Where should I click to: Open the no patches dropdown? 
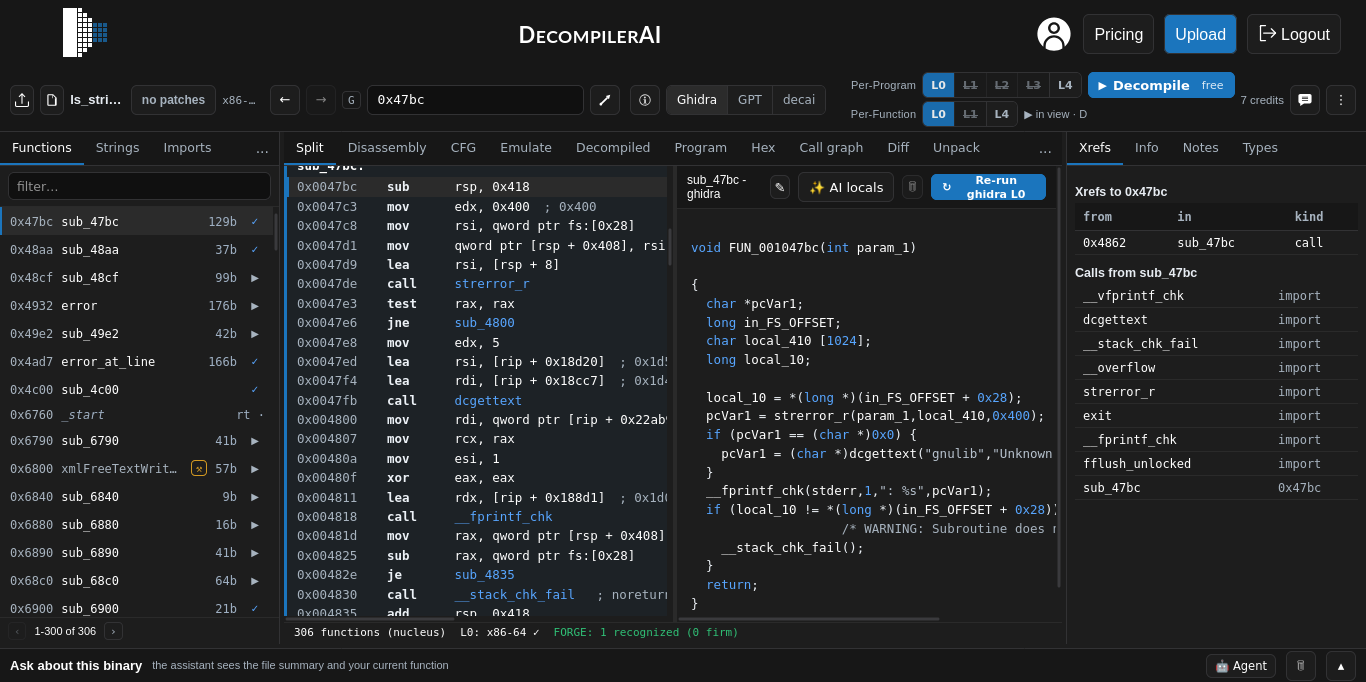[x=173, y=100]
